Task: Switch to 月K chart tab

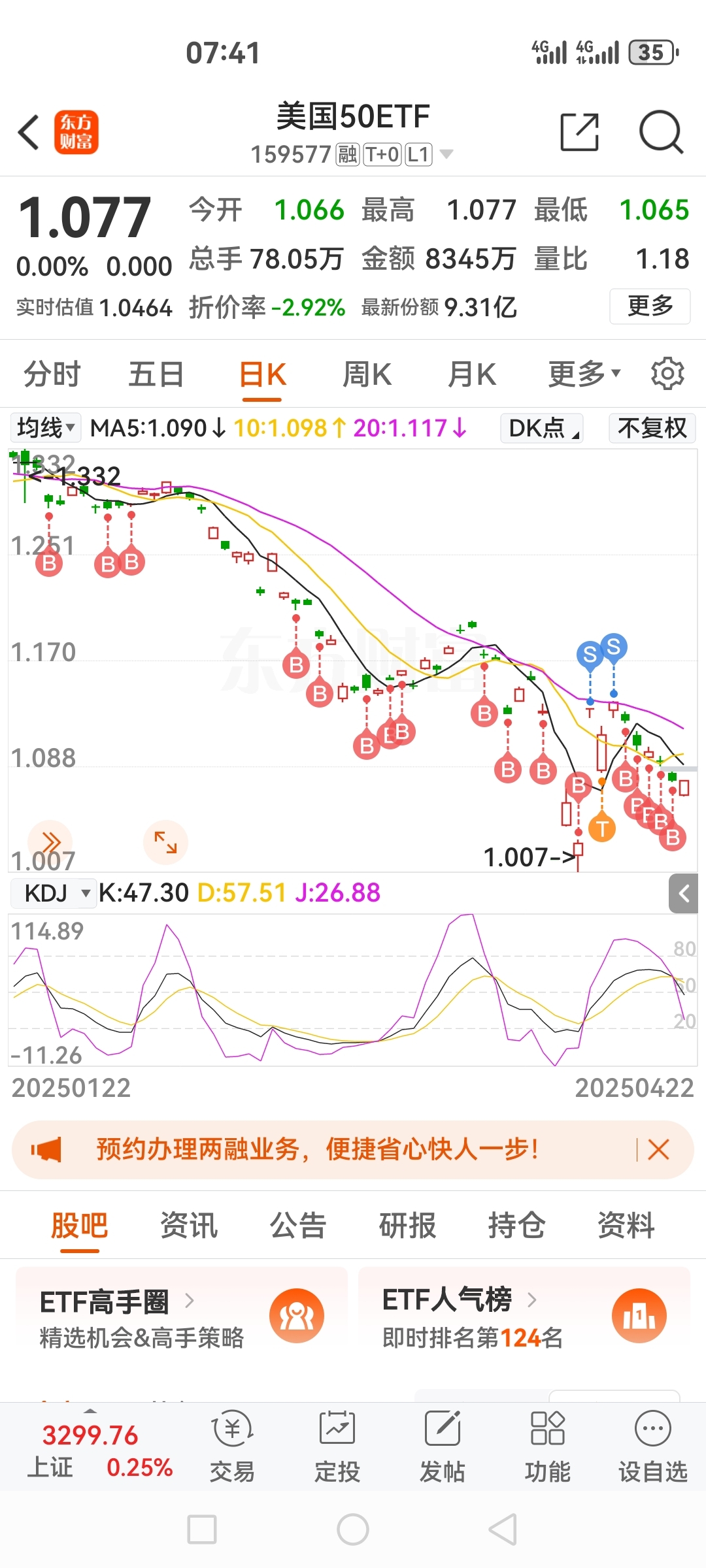Action: [x=471, y=374]
